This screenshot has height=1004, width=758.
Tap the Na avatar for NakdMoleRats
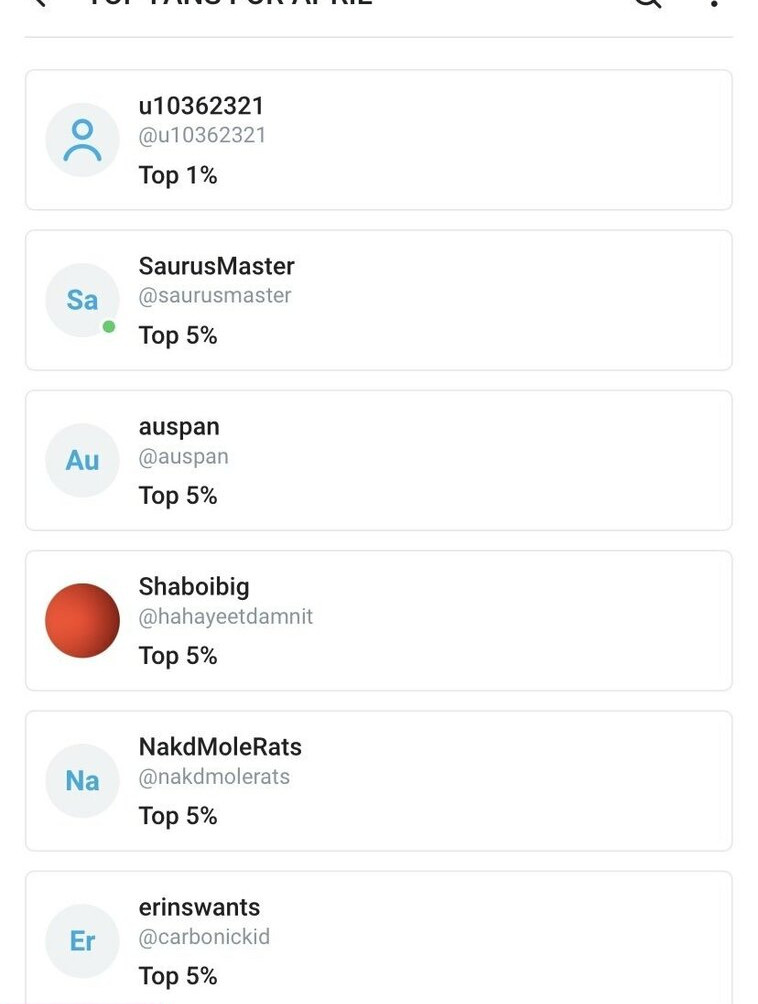tap(82, 781)
